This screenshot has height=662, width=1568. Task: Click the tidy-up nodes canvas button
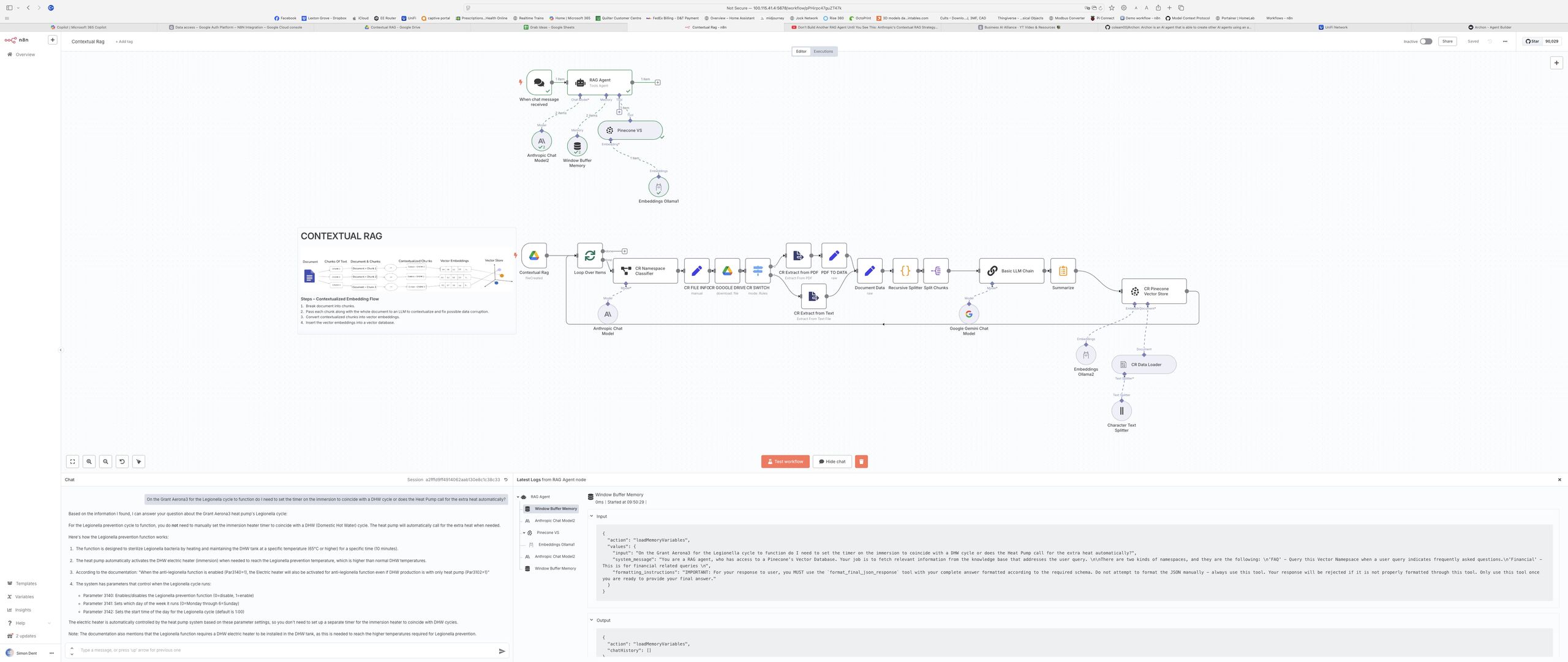point(138,462)
